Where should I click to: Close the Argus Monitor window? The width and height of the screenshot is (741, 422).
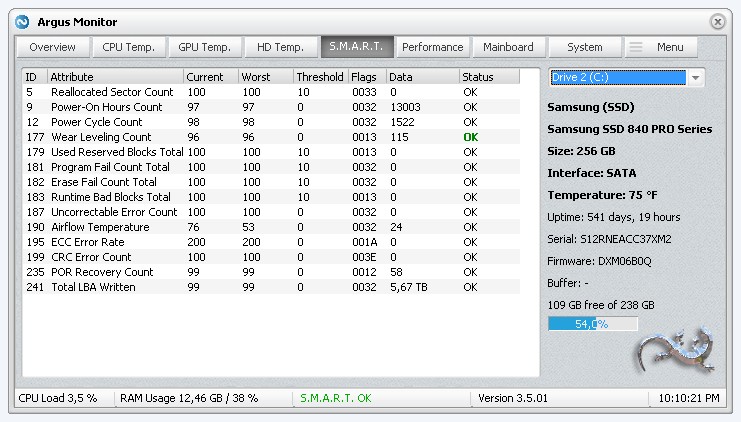pyautogui.click(x=717, y=21)
